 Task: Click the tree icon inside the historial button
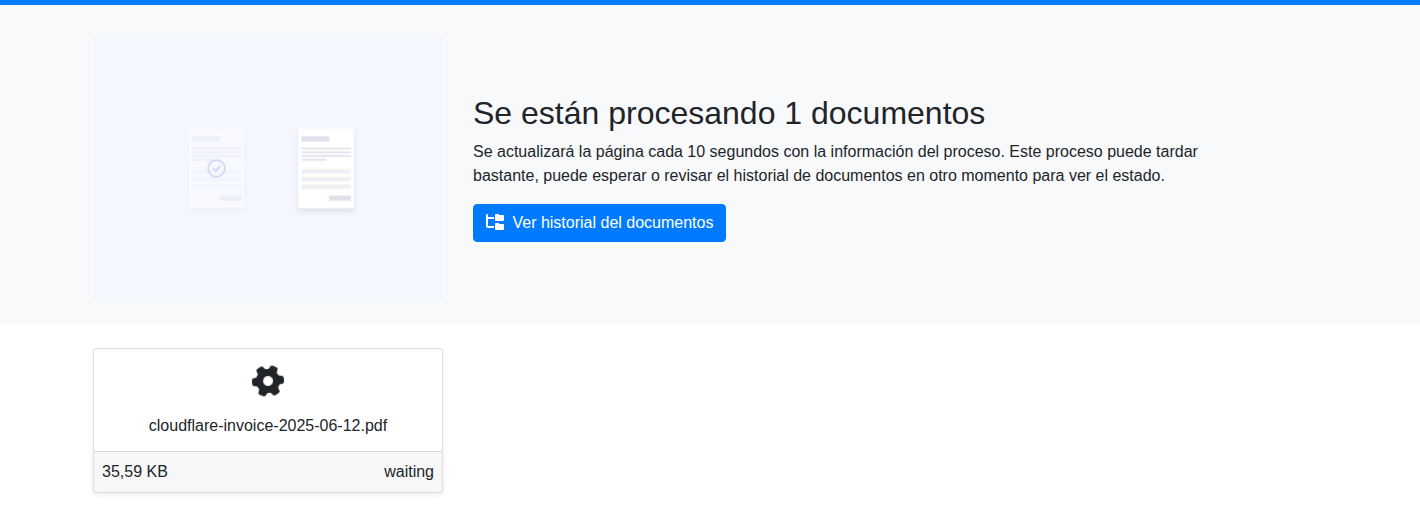tap(494, 222)
